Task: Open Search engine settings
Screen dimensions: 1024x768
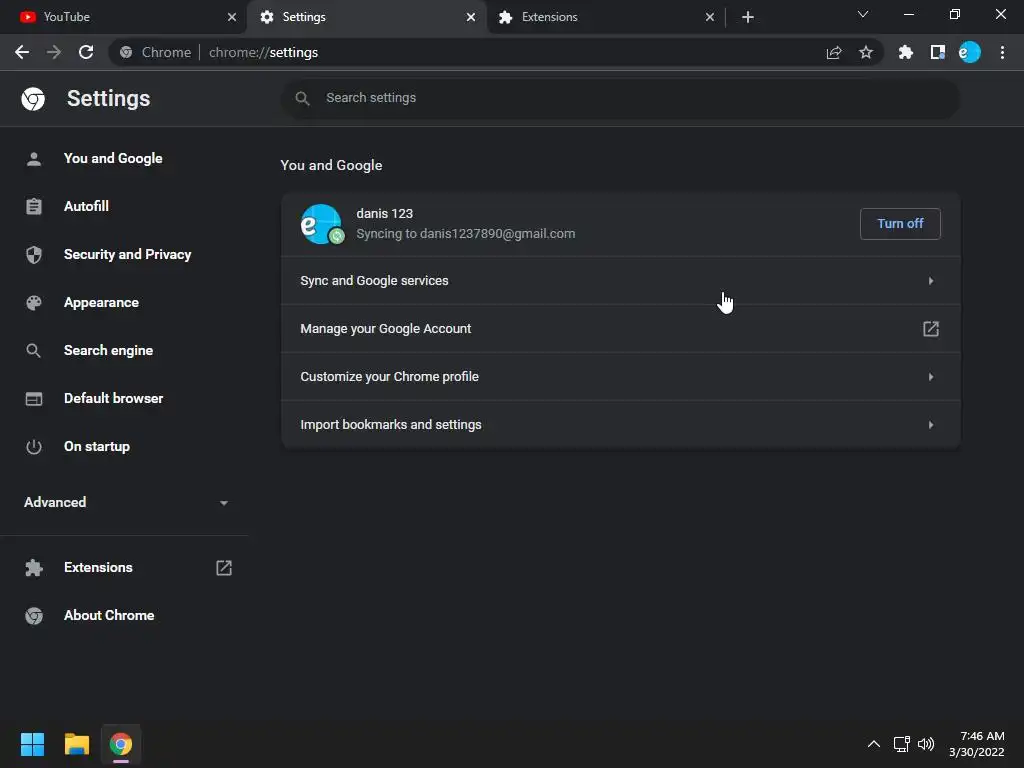Action: (108, 351)
